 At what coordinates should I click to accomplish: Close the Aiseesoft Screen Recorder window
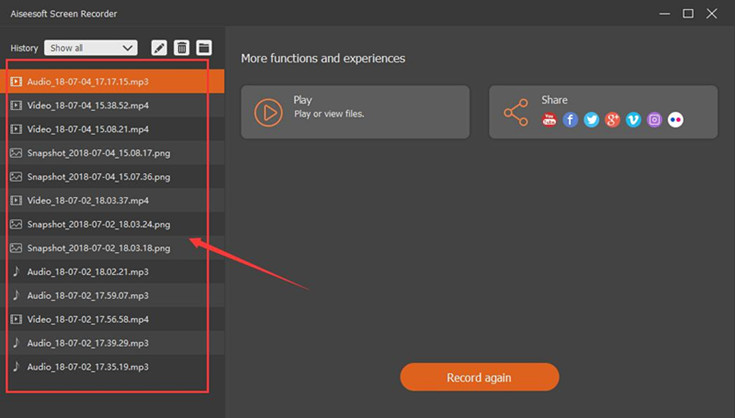point(712,14)
